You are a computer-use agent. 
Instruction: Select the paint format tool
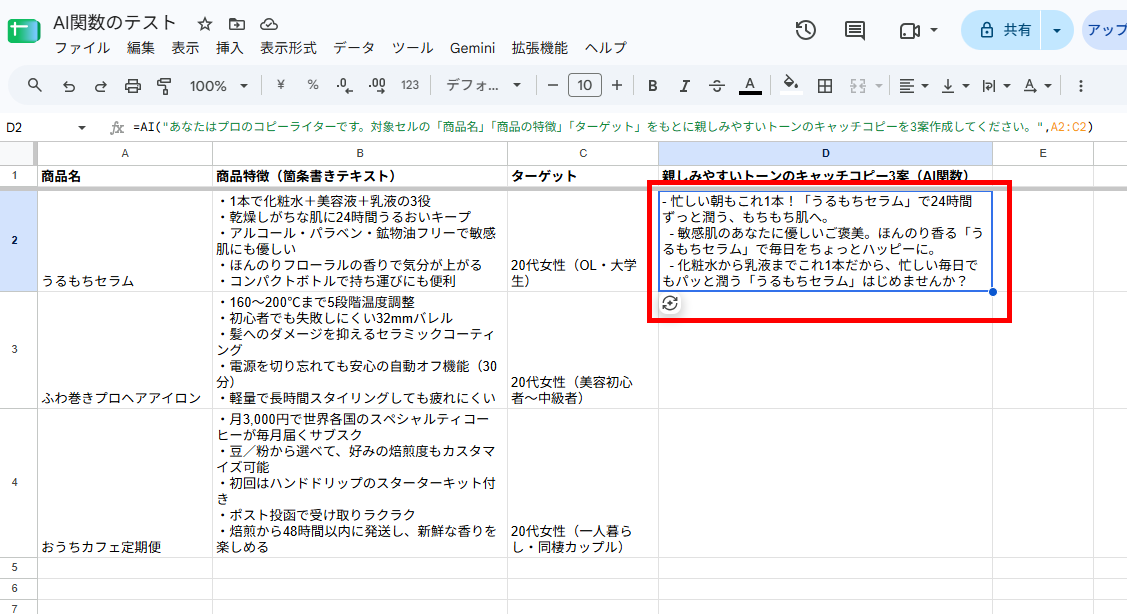[x=165, y=86]
